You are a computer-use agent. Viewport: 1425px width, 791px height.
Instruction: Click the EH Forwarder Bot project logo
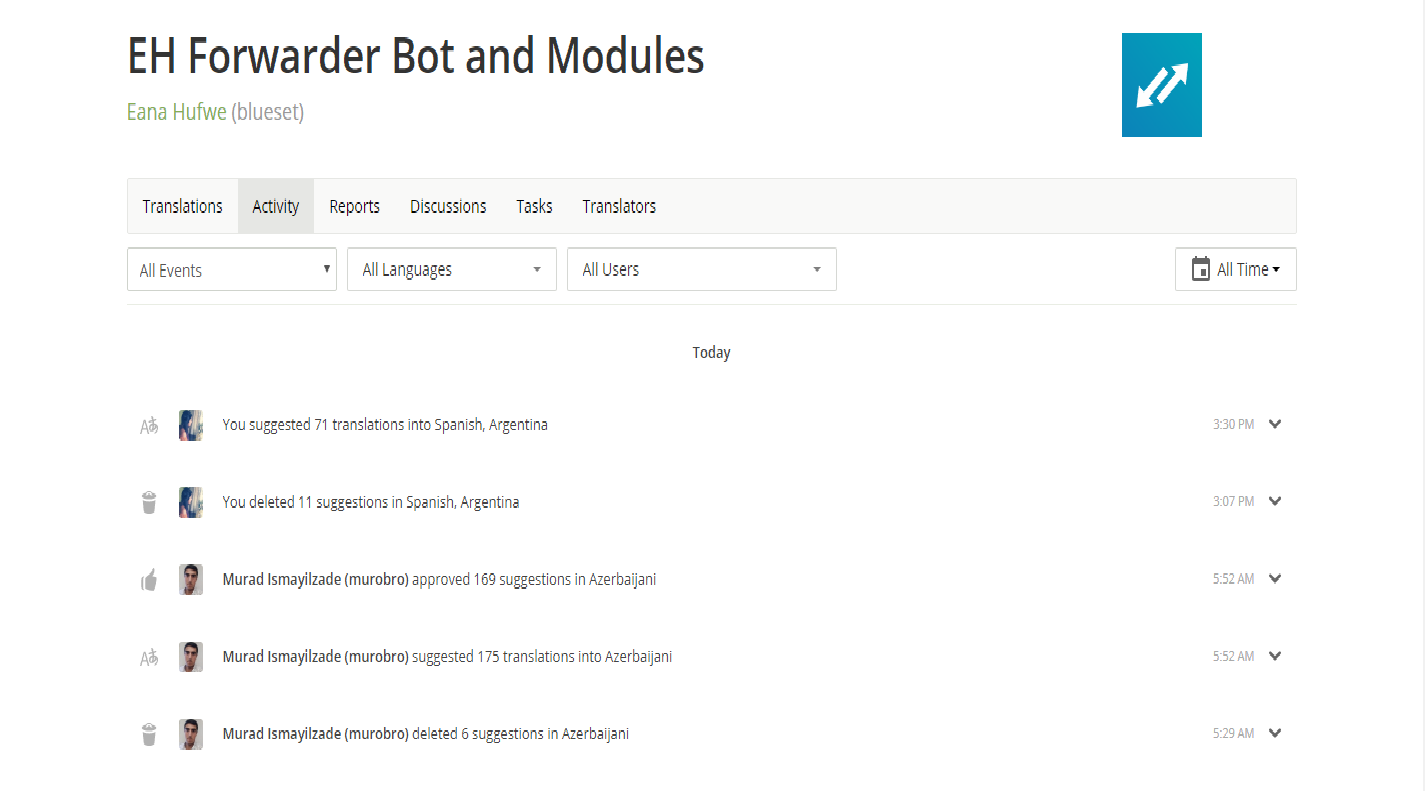[1161, 85]
